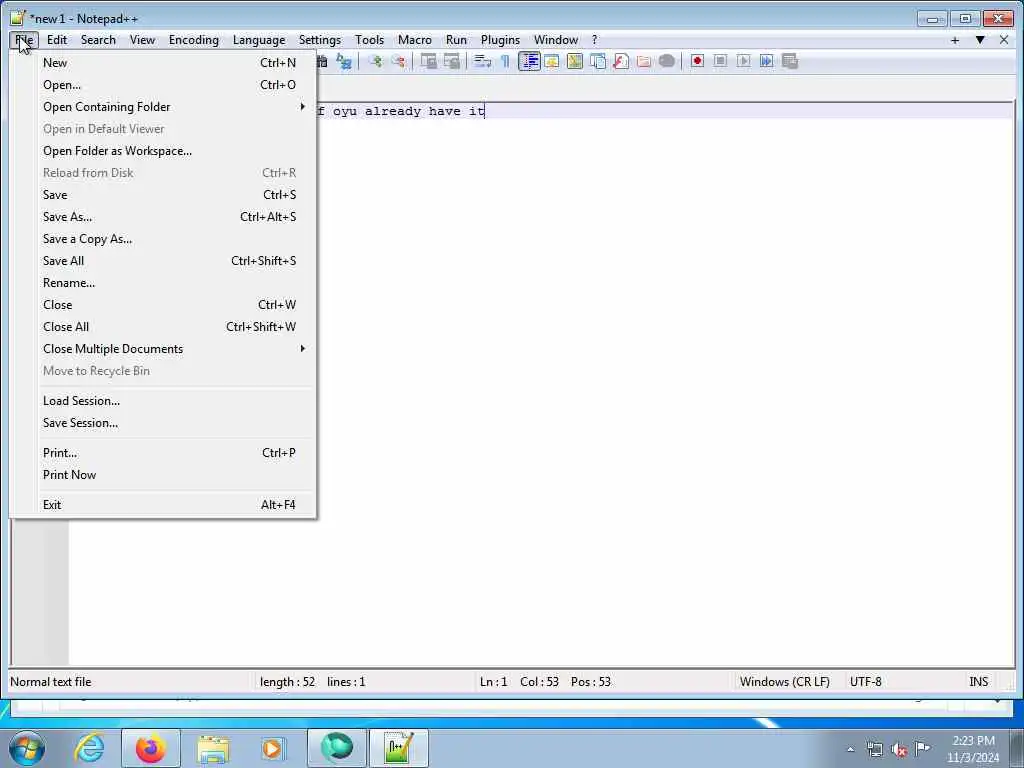Click the Playback macro icon
1024x768 pixels.
(743, 61)
